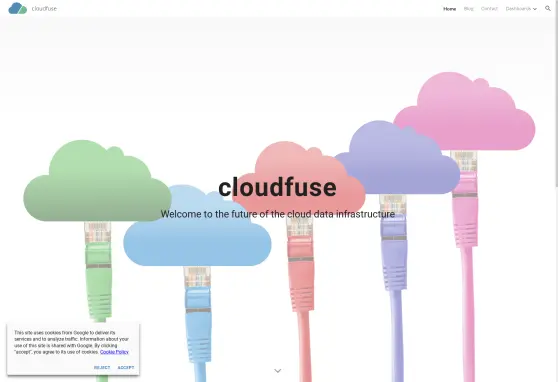Click the Welcome to the future subtitle
Image resolution: width=558 pixels, height=382 pixels.
click(x=278, y=214)
